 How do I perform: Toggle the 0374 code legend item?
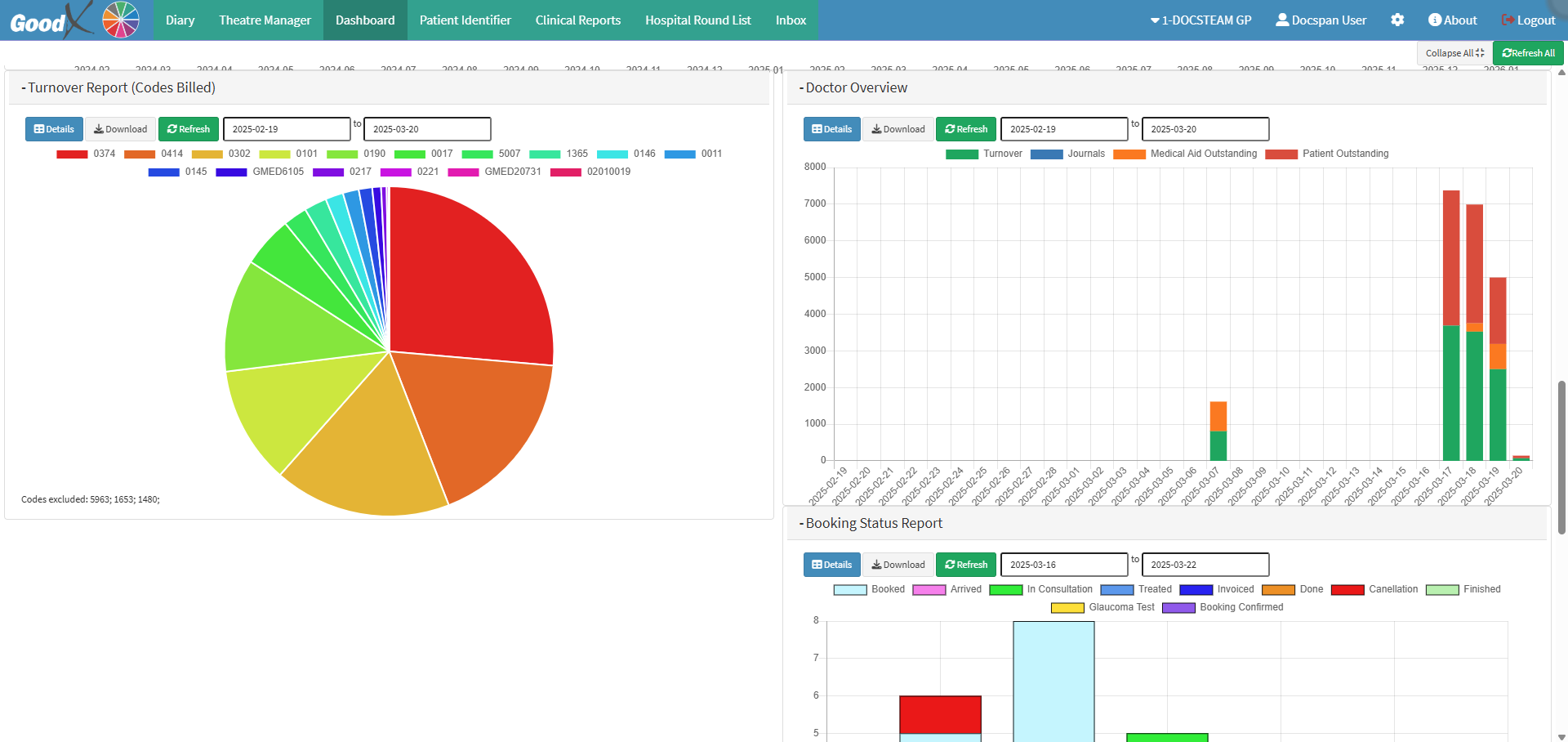(86, 154)
